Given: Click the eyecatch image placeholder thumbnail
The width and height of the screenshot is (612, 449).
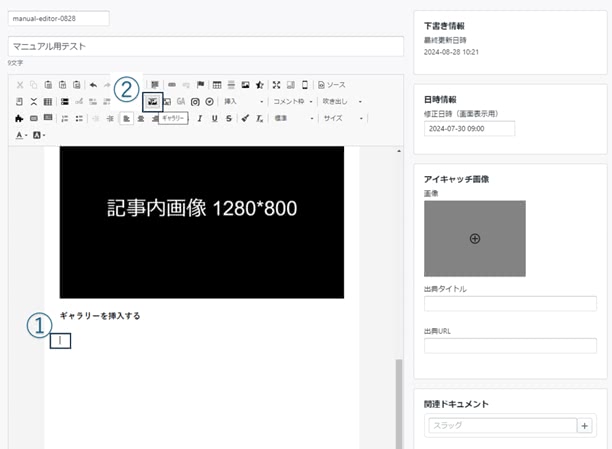Looking at the screenshot, I should 475,239.
